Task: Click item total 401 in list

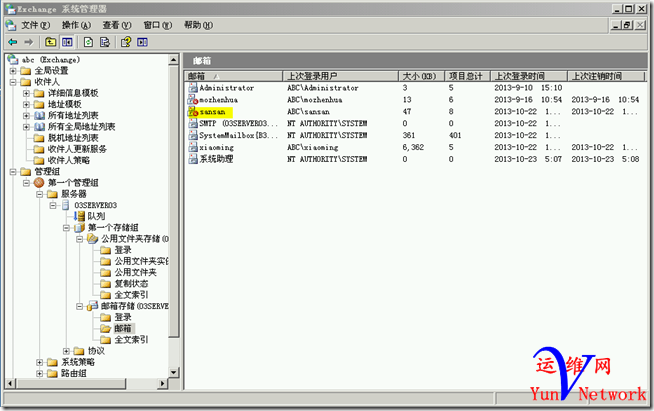Action: (455, 135)
